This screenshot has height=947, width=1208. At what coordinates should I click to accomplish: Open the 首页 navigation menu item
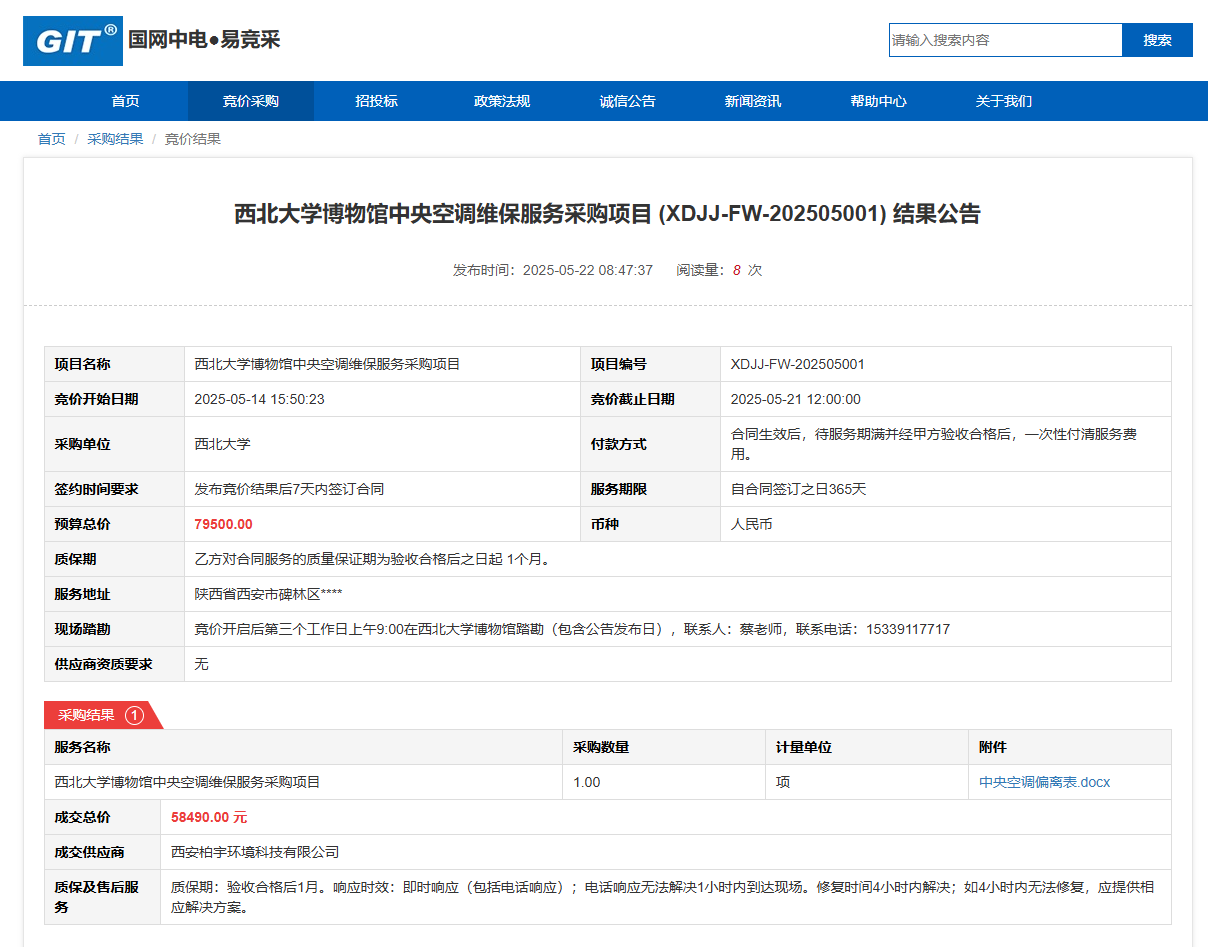tap(125, 101)
